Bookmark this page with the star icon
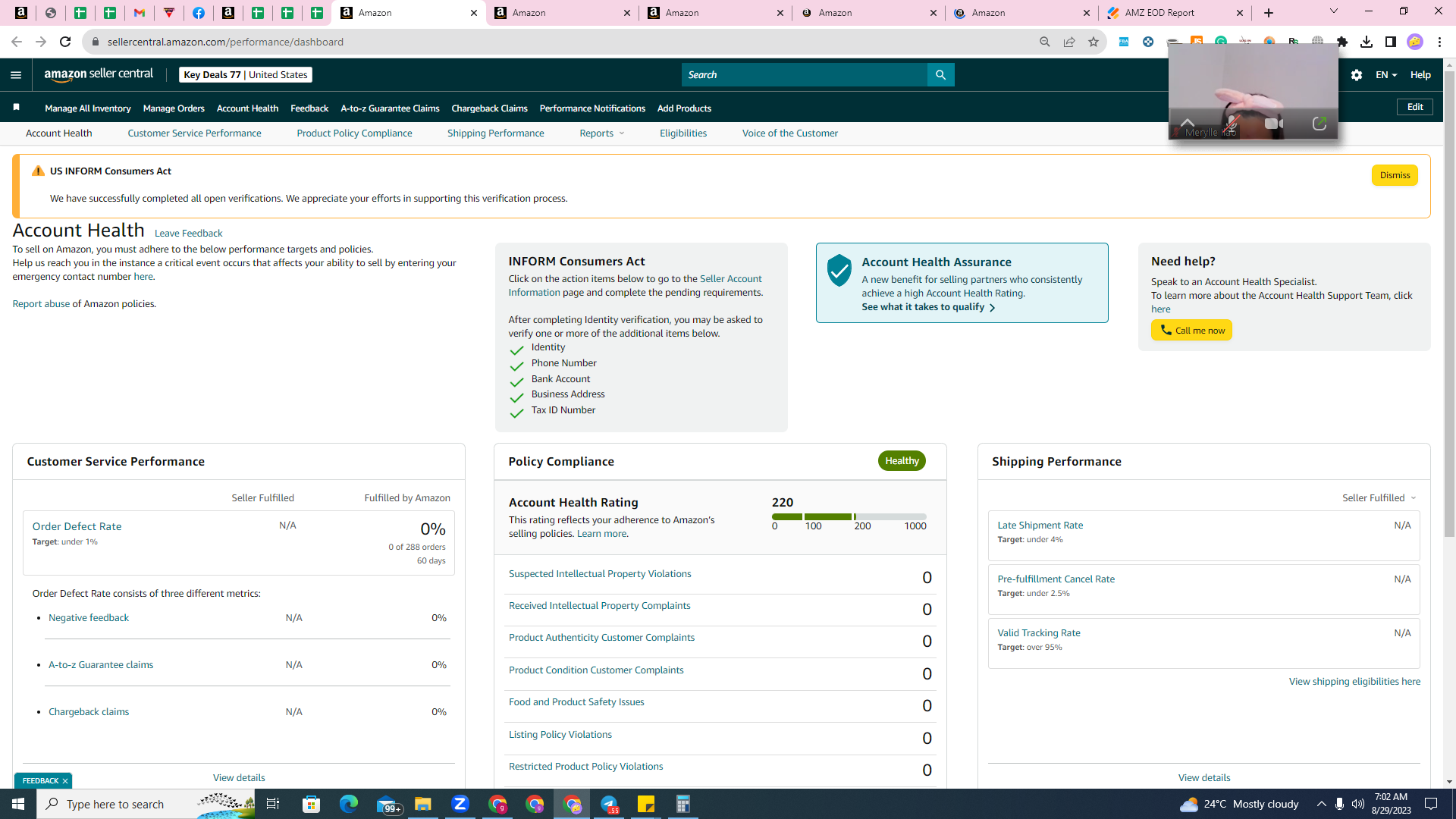This screenshot has width=1456, height=819. pyautogui.click(x=1094, y=42)
